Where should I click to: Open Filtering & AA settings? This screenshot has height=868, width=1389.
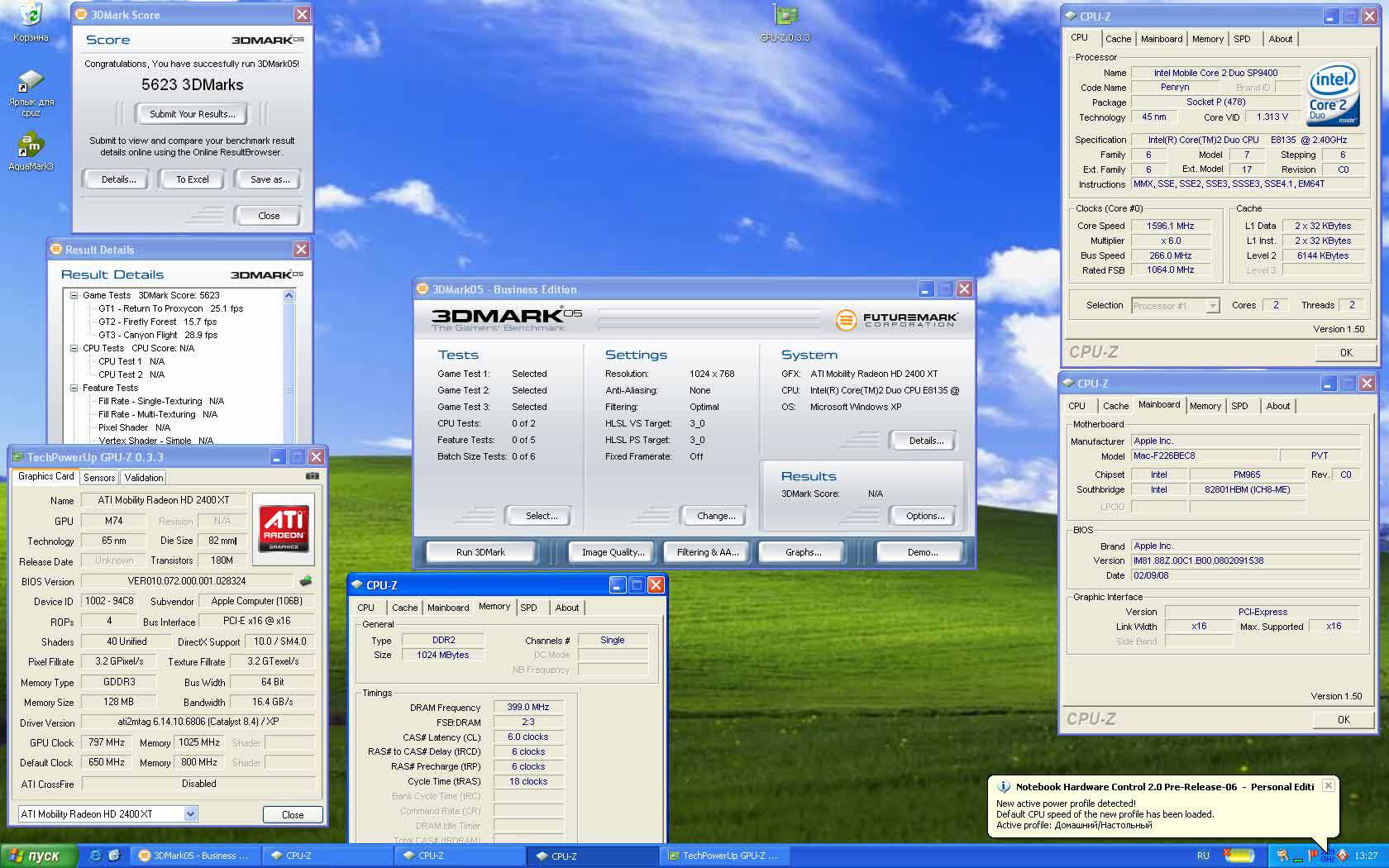(x=708, y=552)
